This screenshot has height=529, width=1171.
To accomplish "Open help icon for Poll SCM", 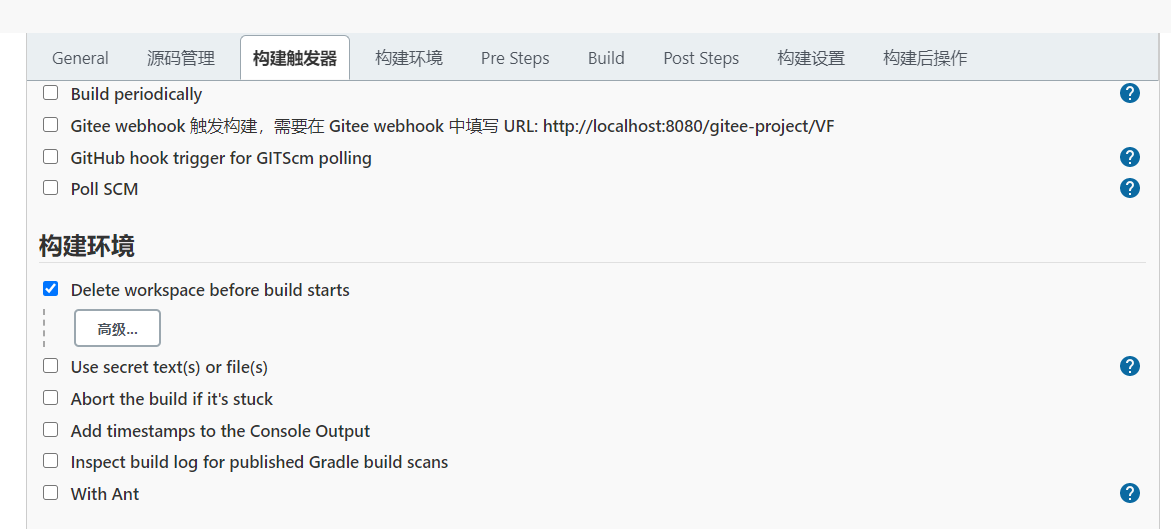I will [x=1129, y=188].
